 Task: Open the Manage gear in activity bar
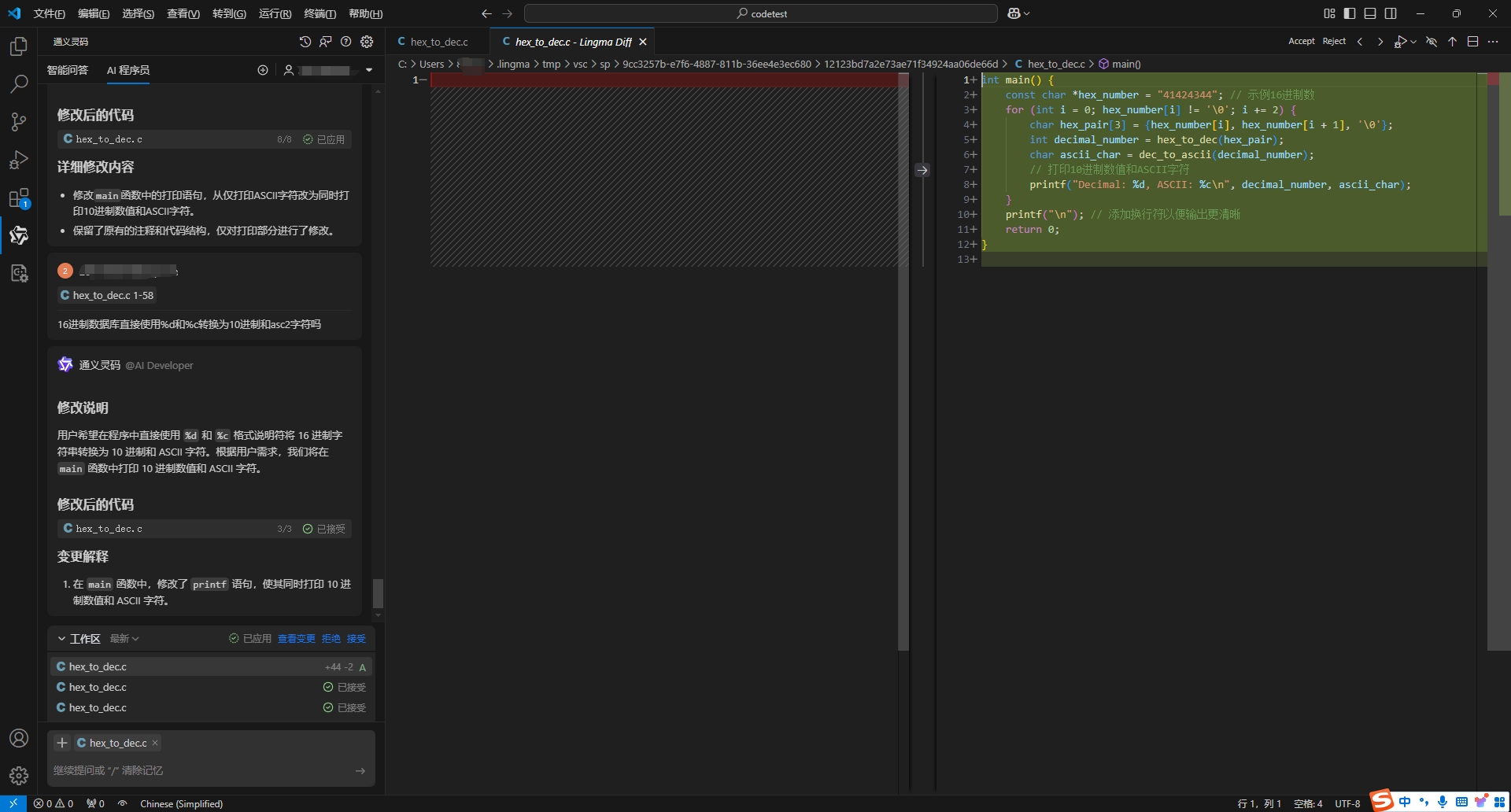coord(19,776)
